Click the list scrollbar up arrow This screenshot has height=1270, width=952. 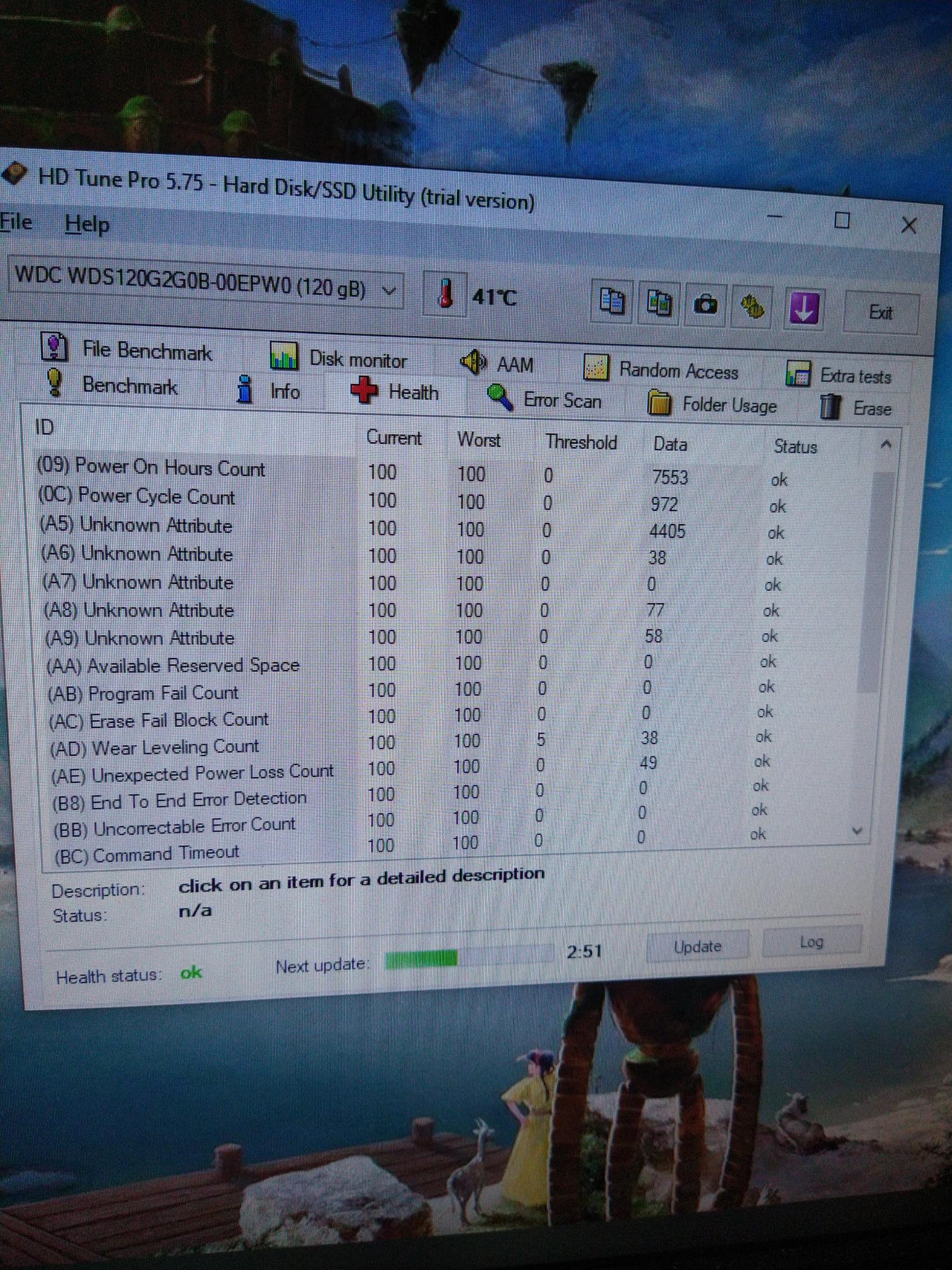(886, 444)
